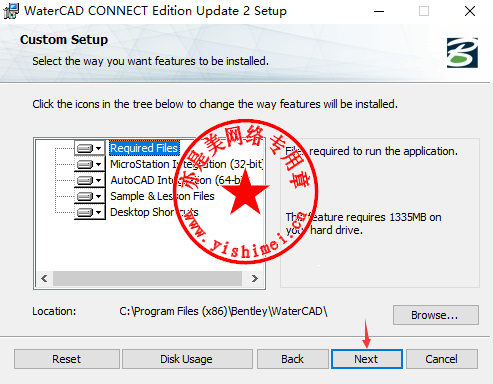Select MicroStation Integration (32-bit) feature
The width and height of the screenshot is (493, 384).
[186, 164]
